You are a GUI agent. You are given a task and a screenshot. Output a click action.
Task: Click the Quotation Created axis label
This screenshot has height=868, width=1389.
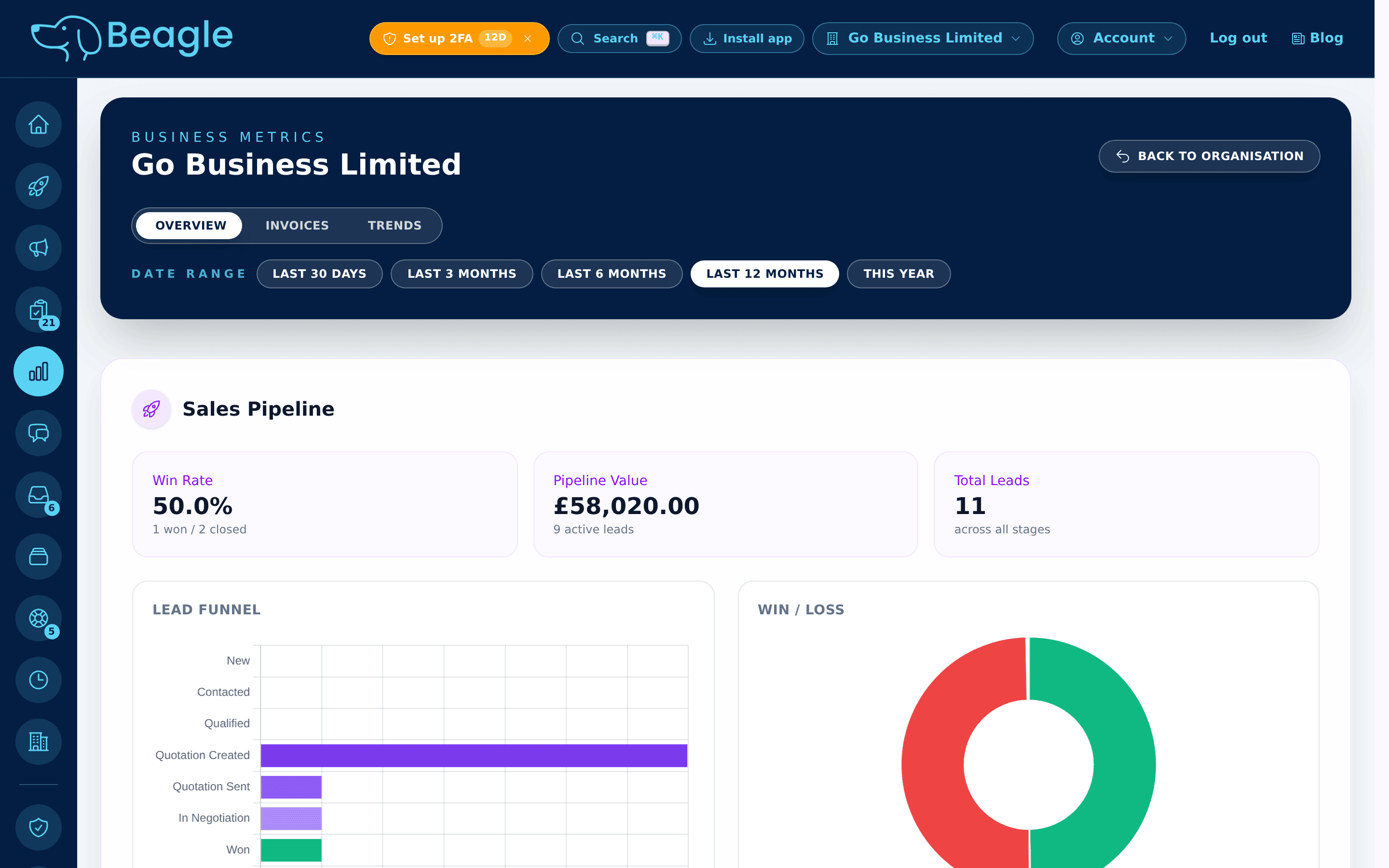202,756
